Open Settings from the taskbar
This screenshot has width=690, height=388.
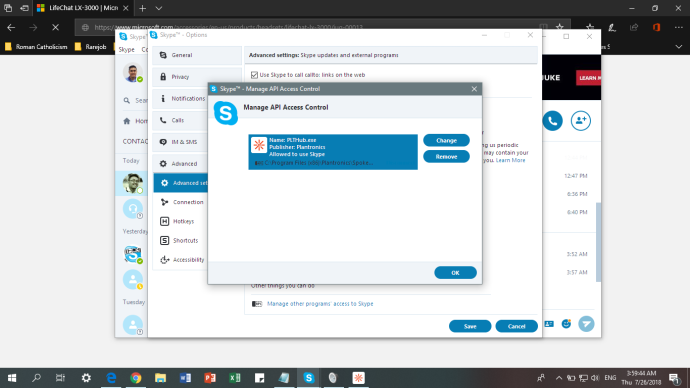(x=86, y=378)
